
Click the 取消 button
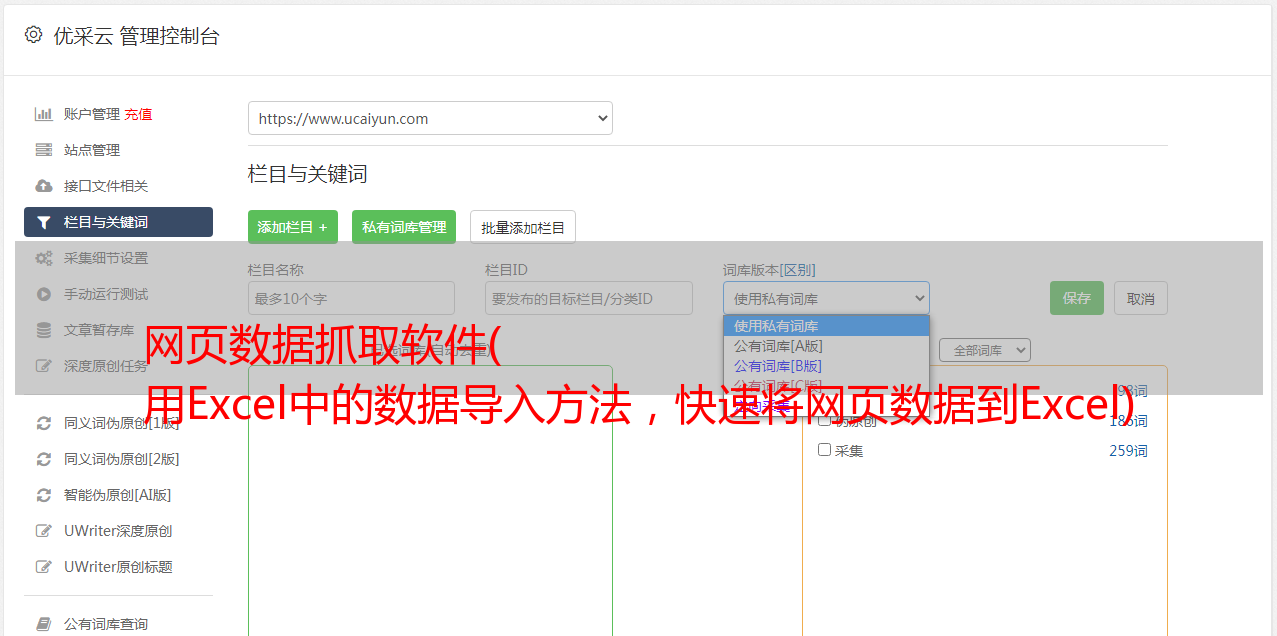click(1141, 298)
